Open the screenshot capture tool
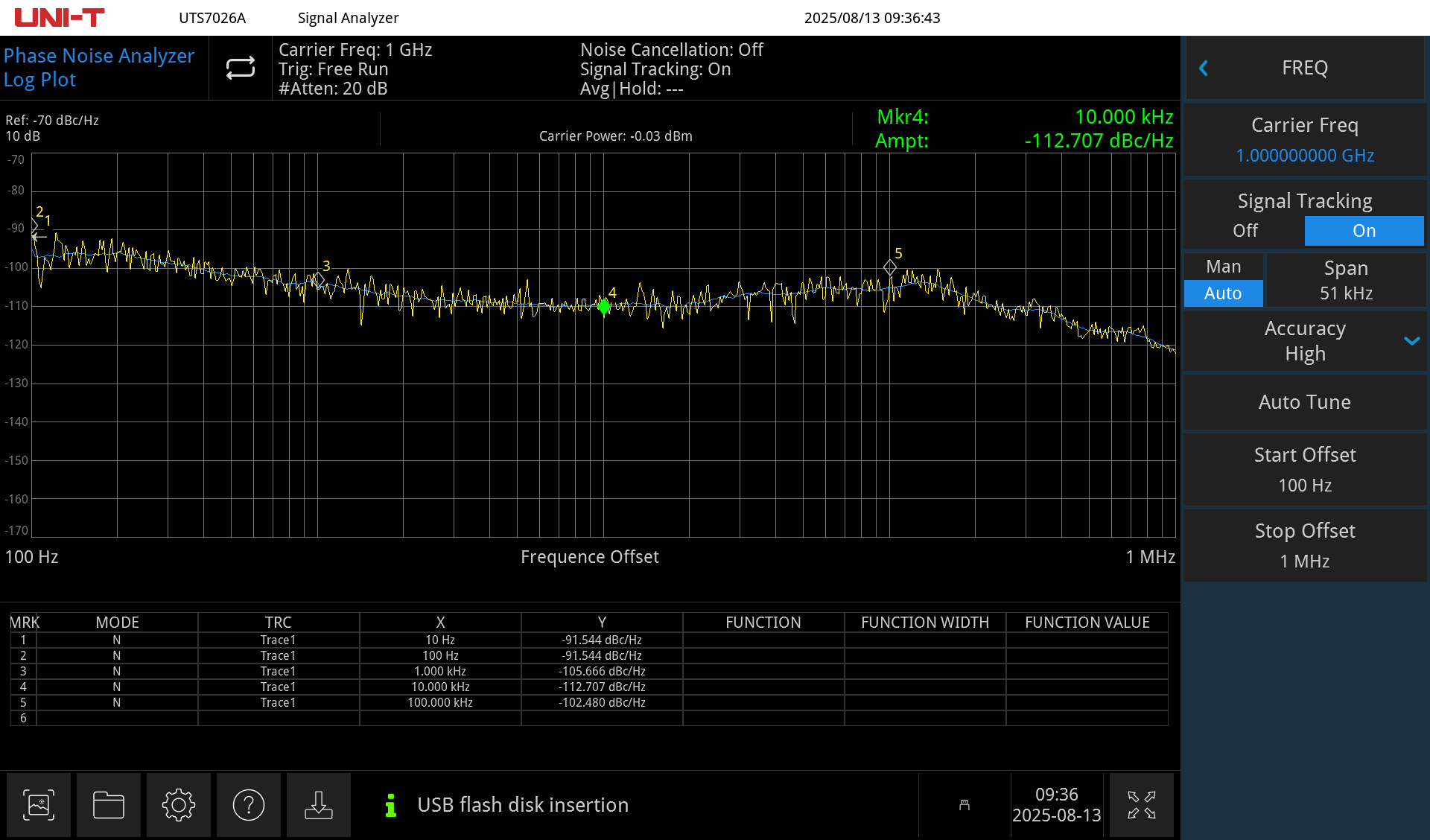Image resolution: width=1430 pixels, height=840 pixels. [39, 805]
